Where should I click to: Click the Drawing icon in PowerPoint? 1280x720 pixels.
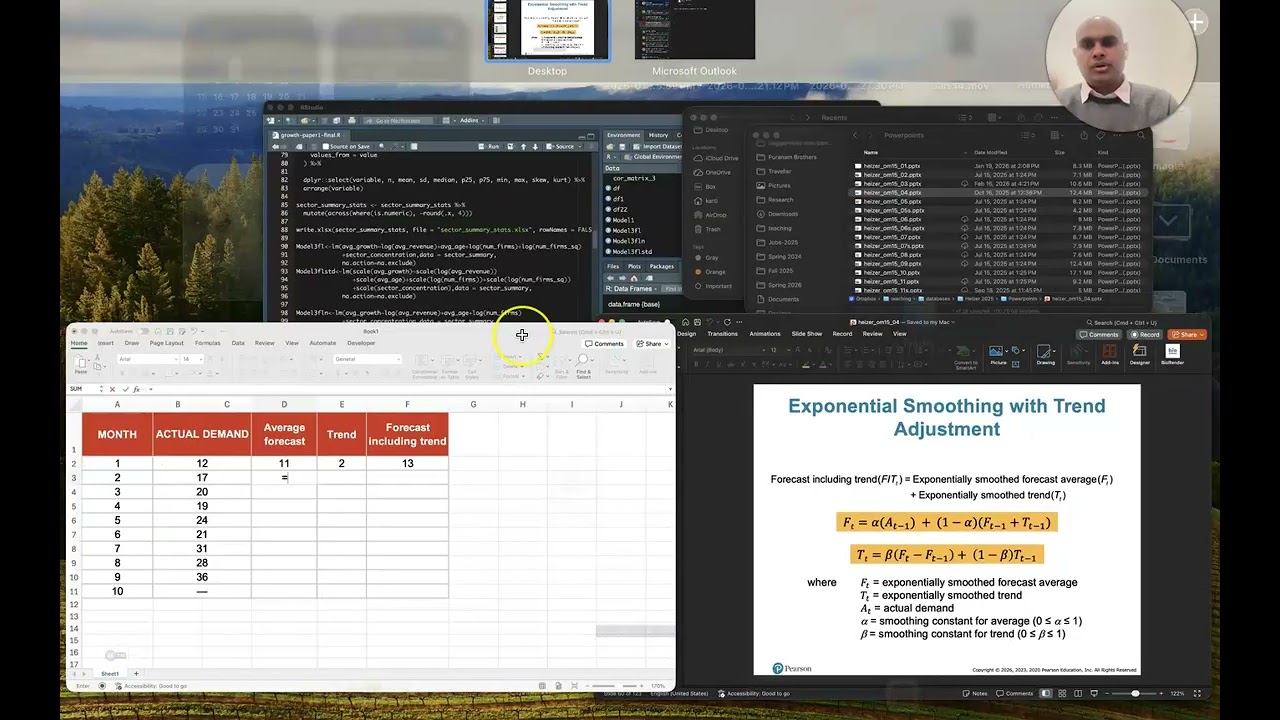pos(1045,355)
